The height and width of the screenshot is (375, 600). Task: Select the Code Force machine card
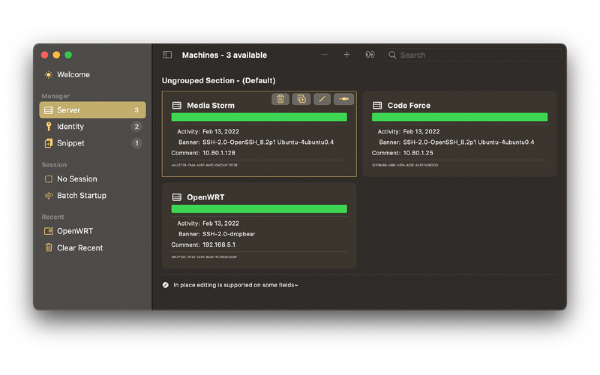(x=460, y=134)
